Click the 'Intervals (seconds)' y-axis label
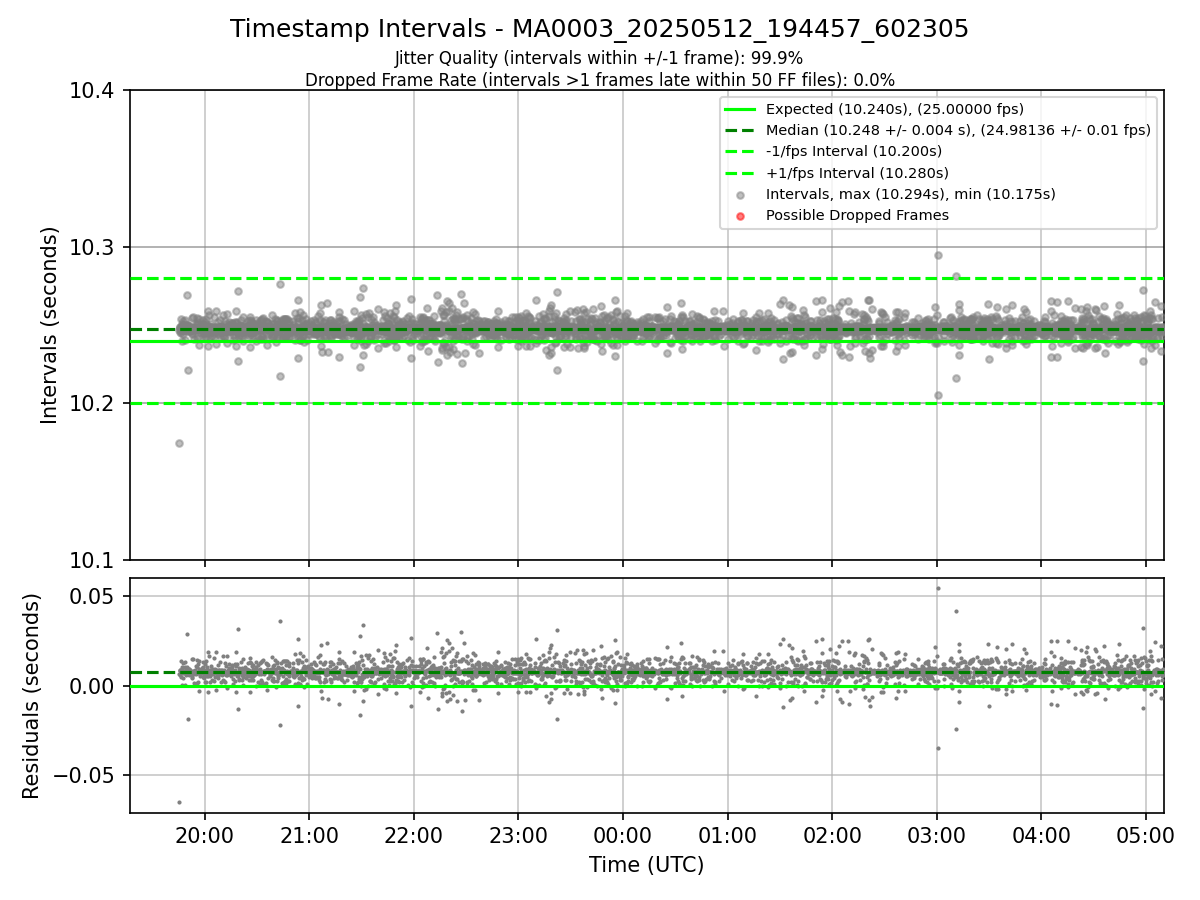Screen dimensions: 1200x900 coord(50,325)
